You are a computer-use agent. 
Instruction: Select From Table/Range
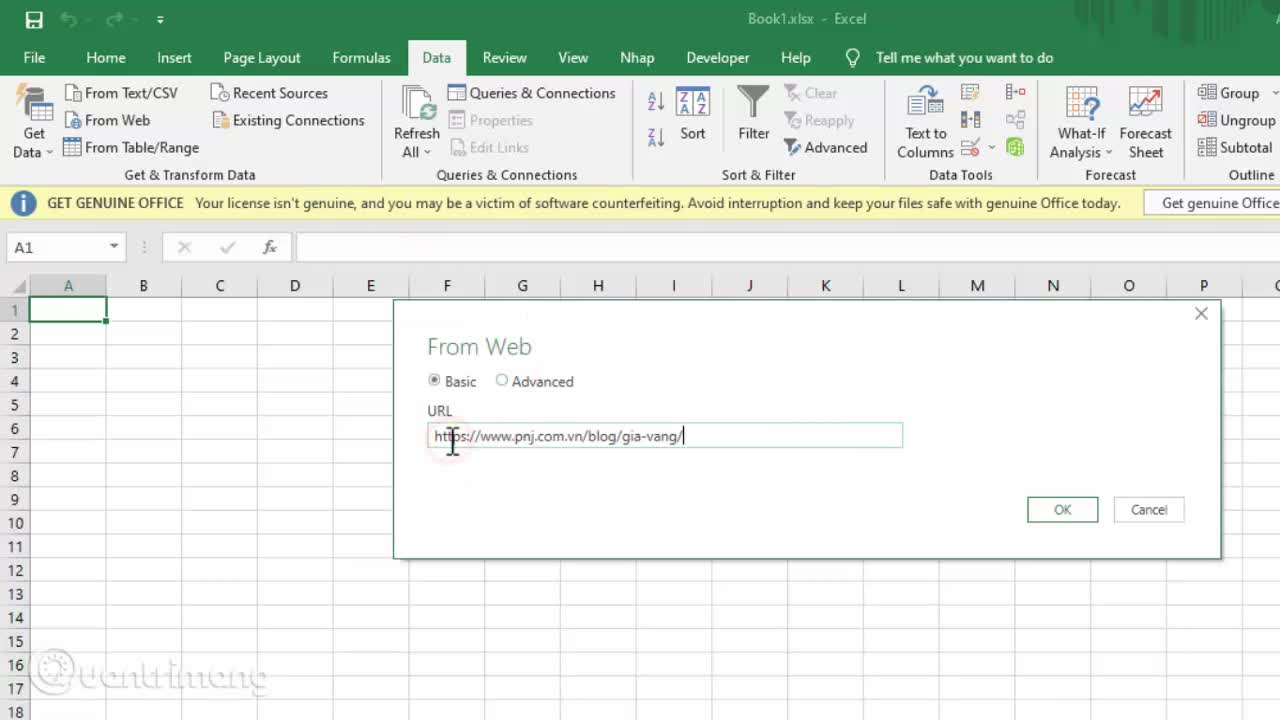click(131, 147)
